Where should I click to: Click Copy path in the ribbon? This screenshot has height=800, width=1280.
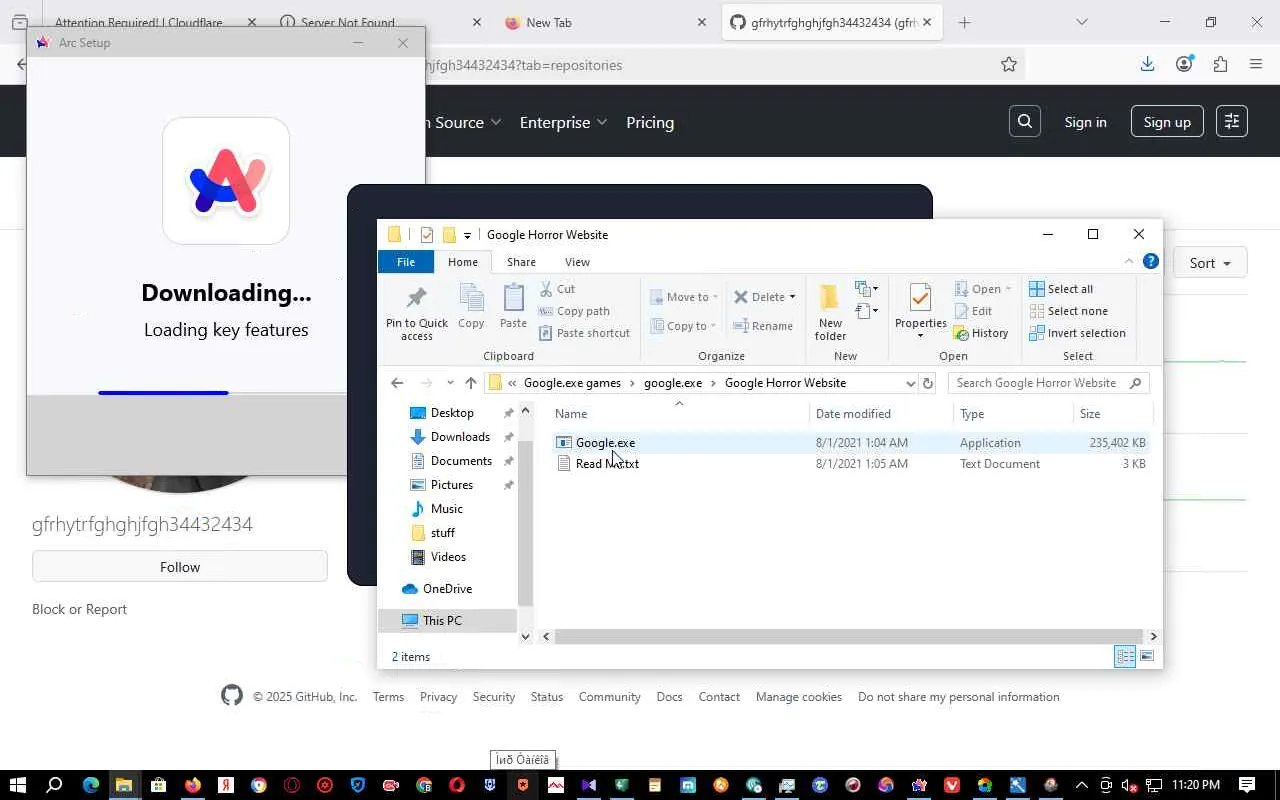tap(574, 311)
